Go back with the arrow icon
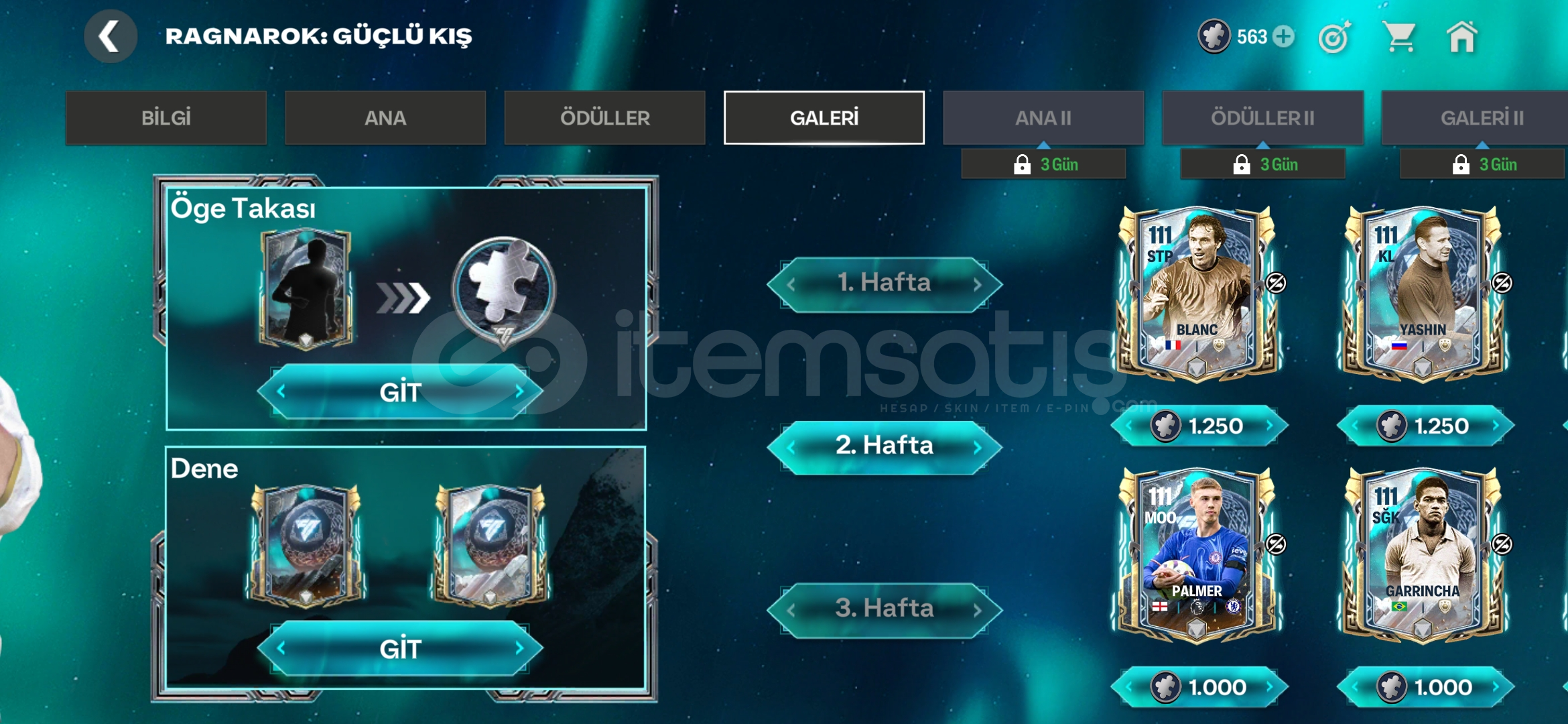The image size is (1568, 724). click(x=111, y=36)
